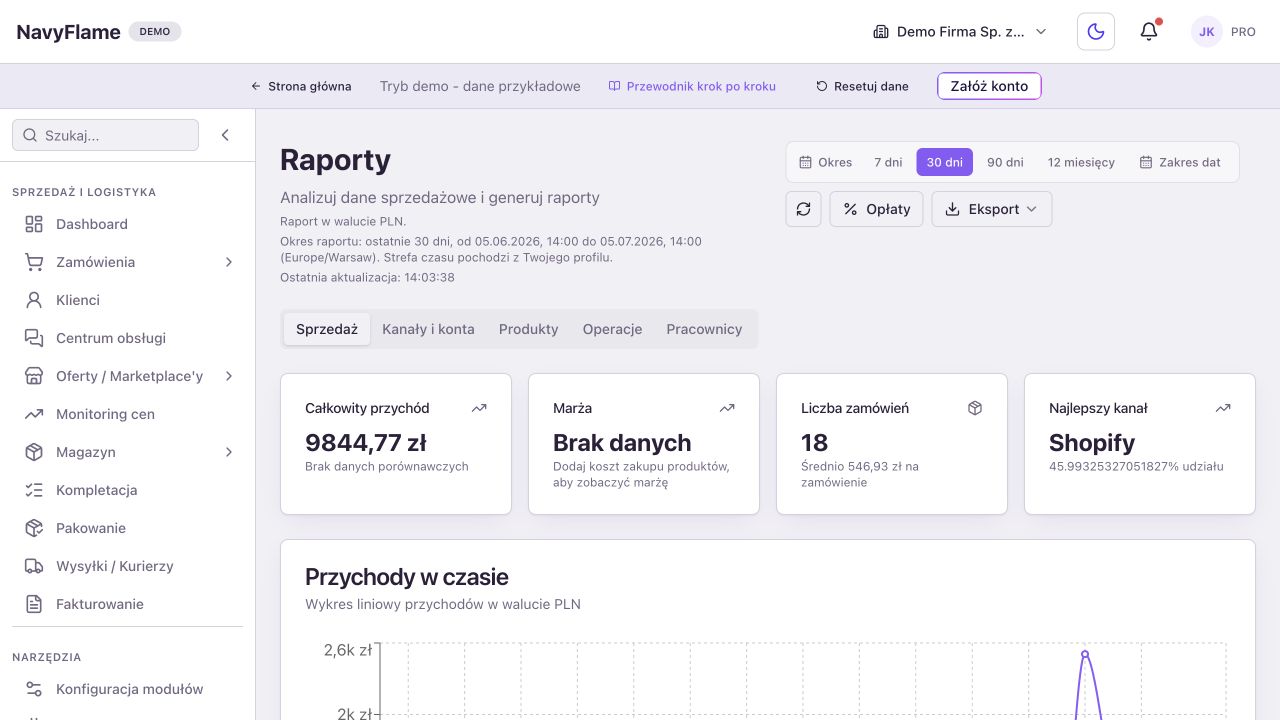Open the Eksport dropdown
The width and height of the screenshot is (1280, 720).
pos(992,209)
